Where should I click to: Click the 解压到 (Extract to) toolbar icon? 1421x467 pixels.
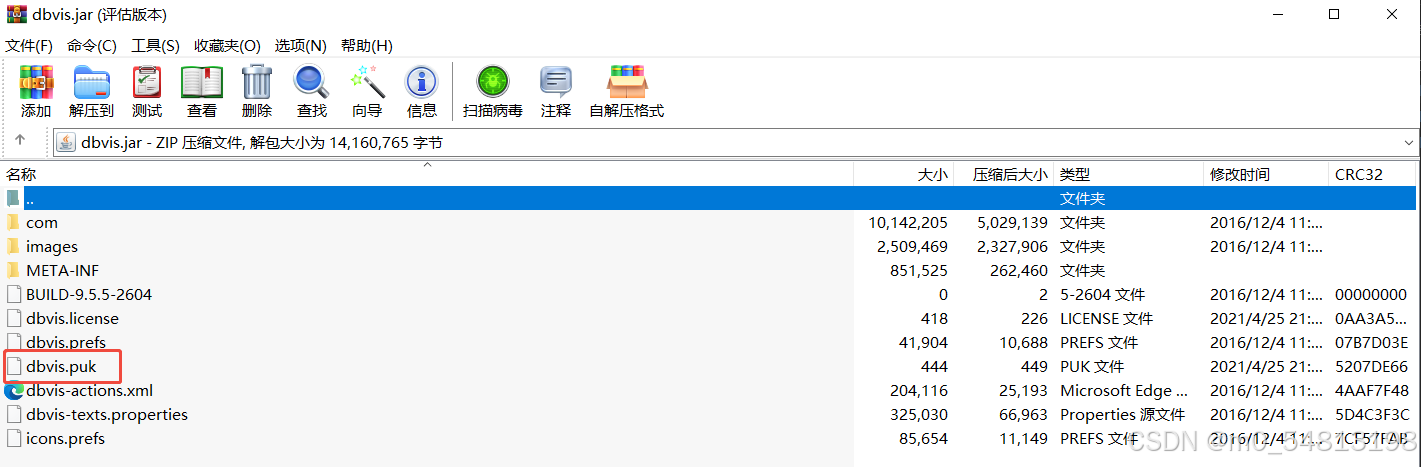(x=91, y=82)
